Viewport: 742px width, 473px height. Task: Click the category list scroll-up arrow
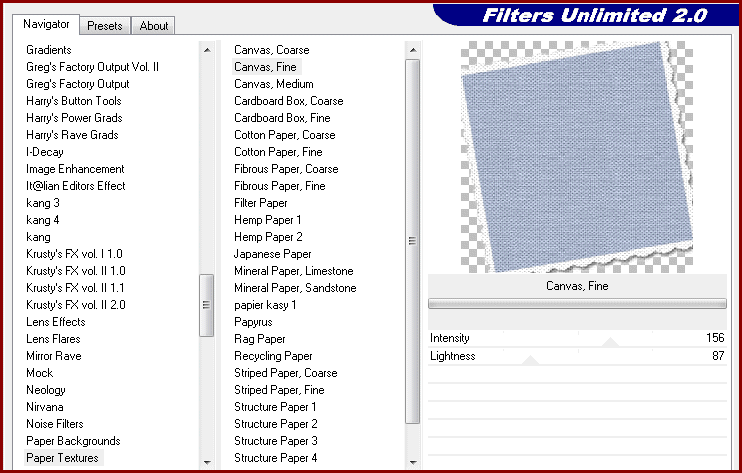point(207,50)
